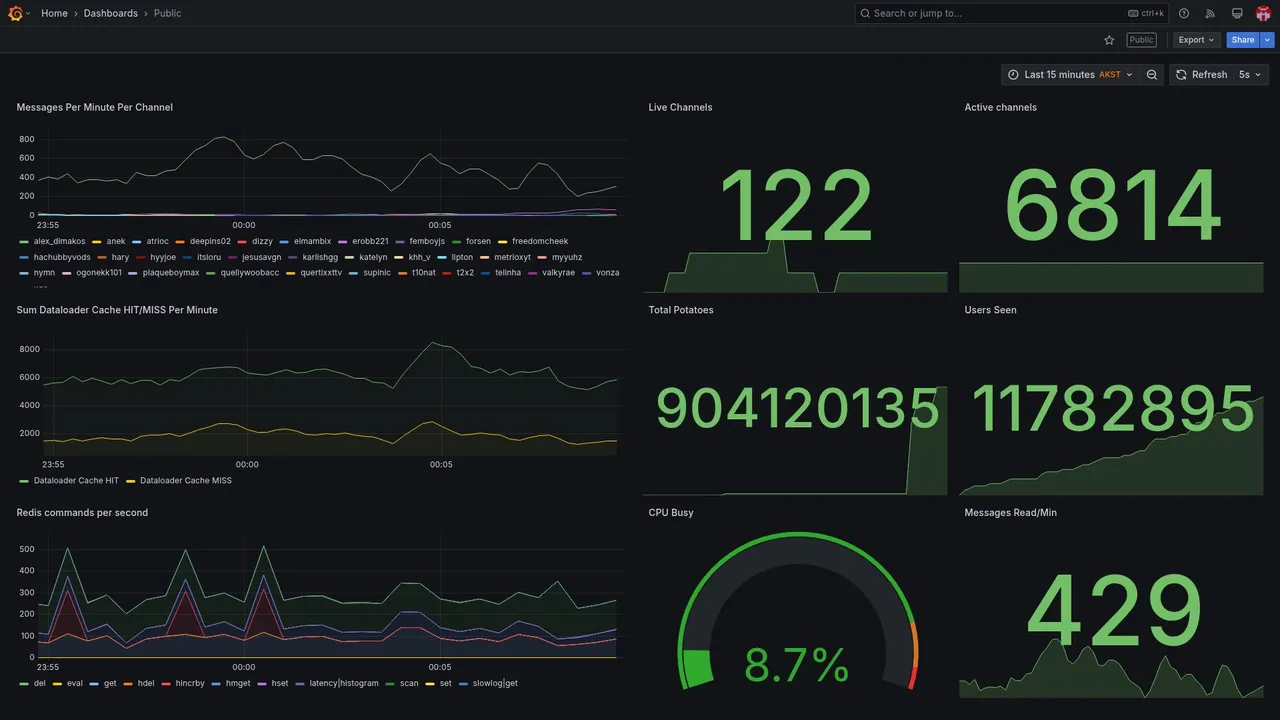Image resolution: width=1280 pixels, height=720 pixels.
Task: Go to Dashboards in the breadcrumb
Action: [x=111, y=13]
